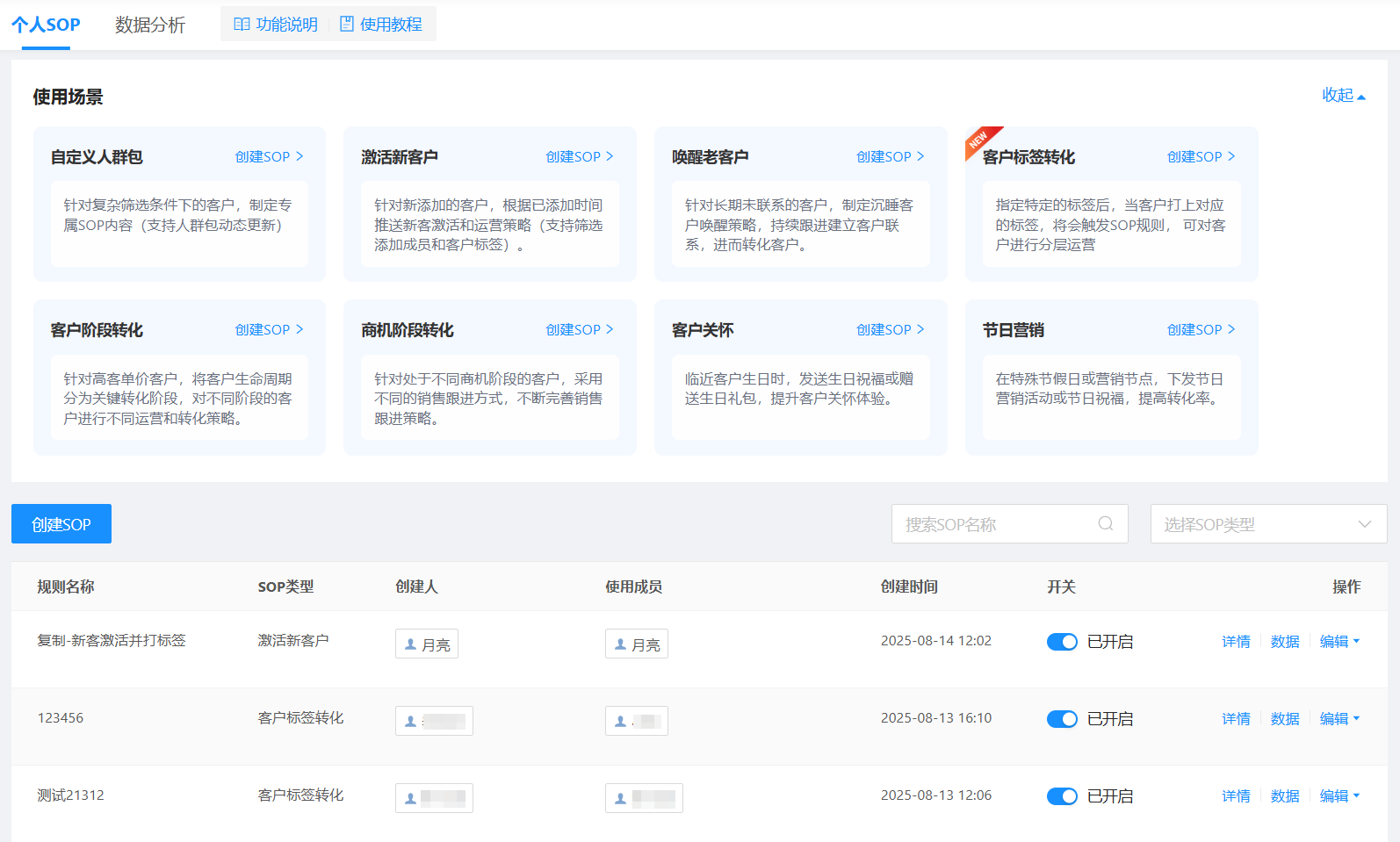Click the 规则名称 column header

(x=66, y=587)
